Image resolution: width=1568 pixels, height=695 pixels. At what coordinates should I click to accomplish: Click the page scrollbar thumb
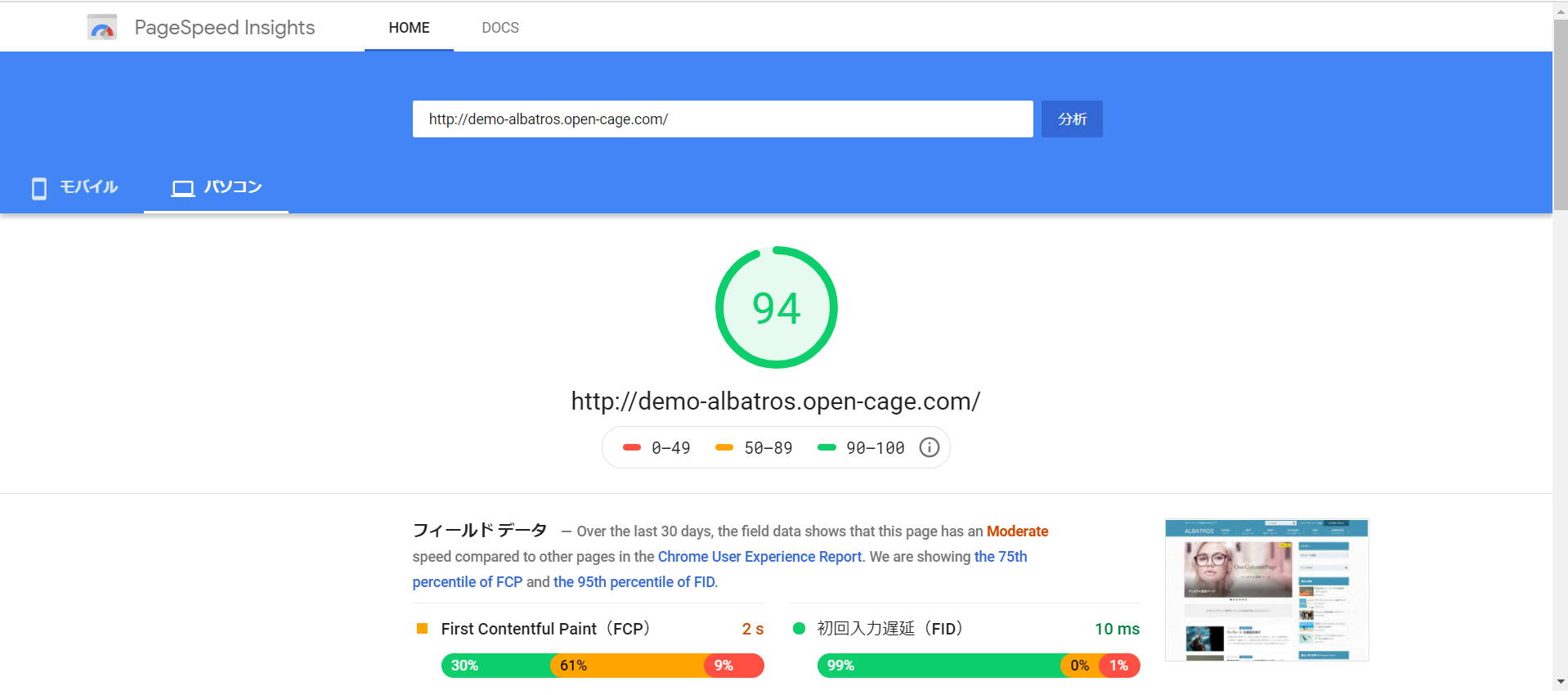(1561, 115)
